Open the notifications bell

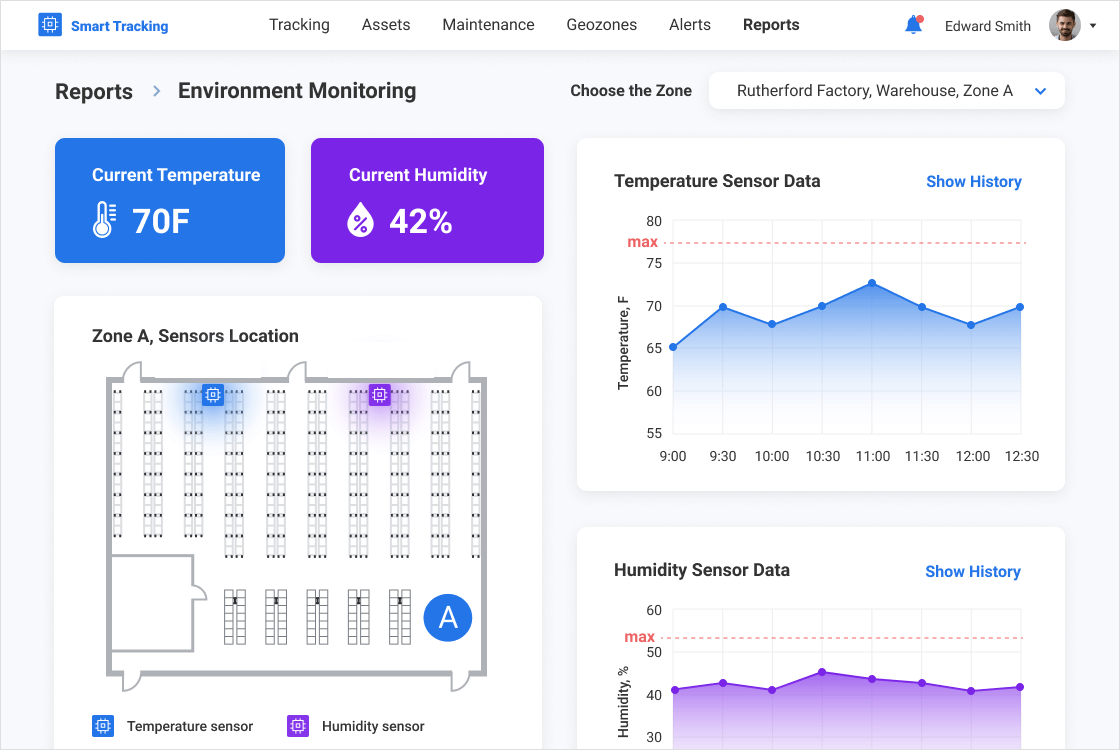pyautogui.click(x=913, y=25)
